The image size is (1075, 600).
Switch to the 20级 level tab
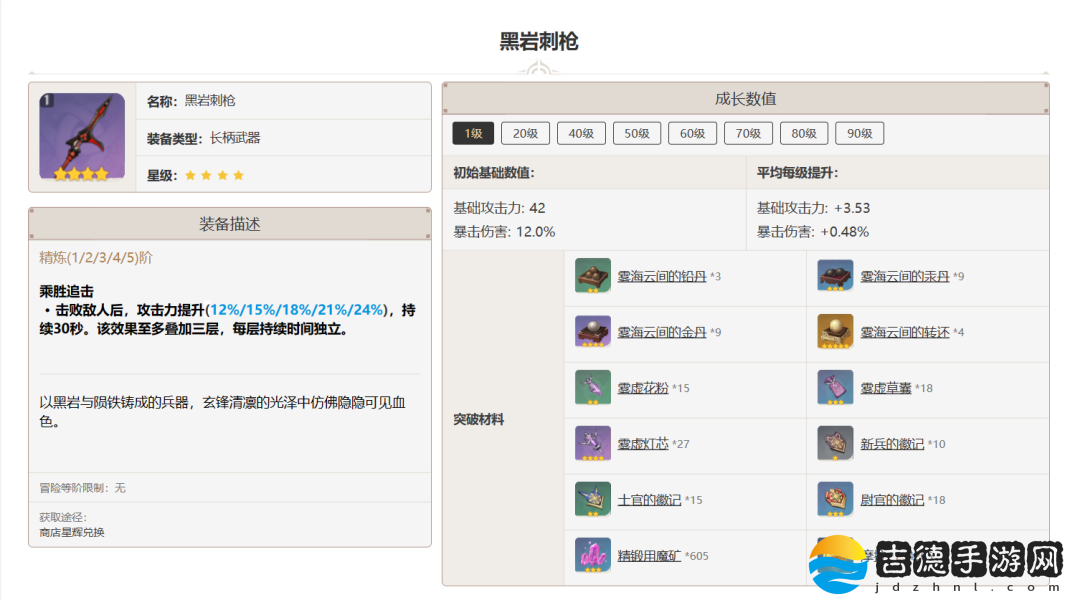tap(525, 133)
